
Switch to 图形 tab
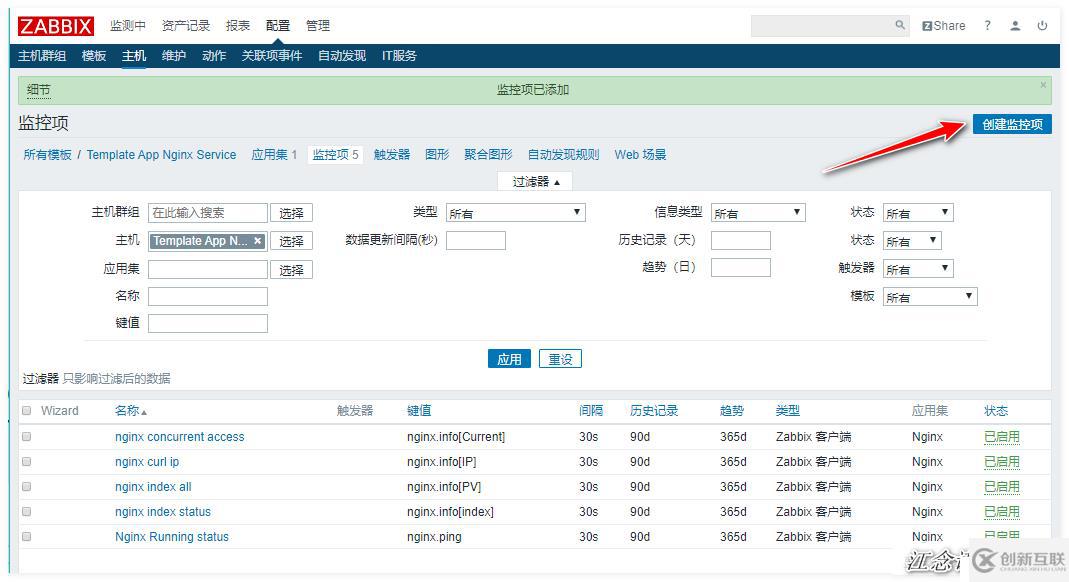(x=437, y=155)
